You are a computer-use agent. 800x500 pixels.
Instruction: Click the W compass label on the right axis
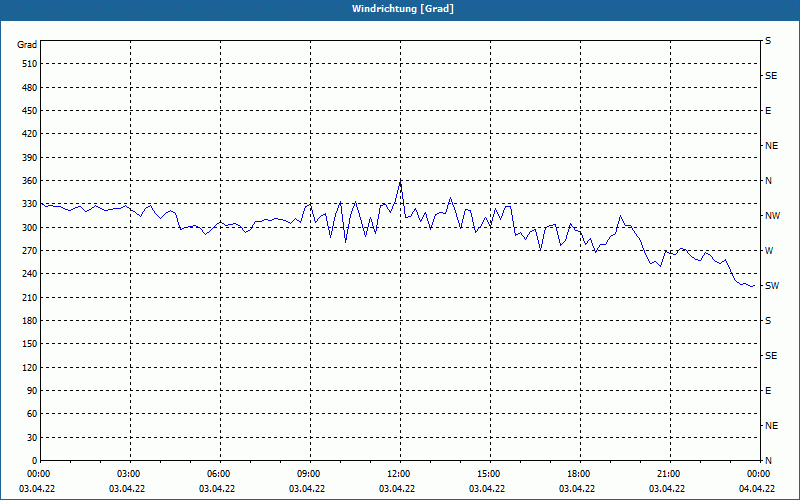769,251
